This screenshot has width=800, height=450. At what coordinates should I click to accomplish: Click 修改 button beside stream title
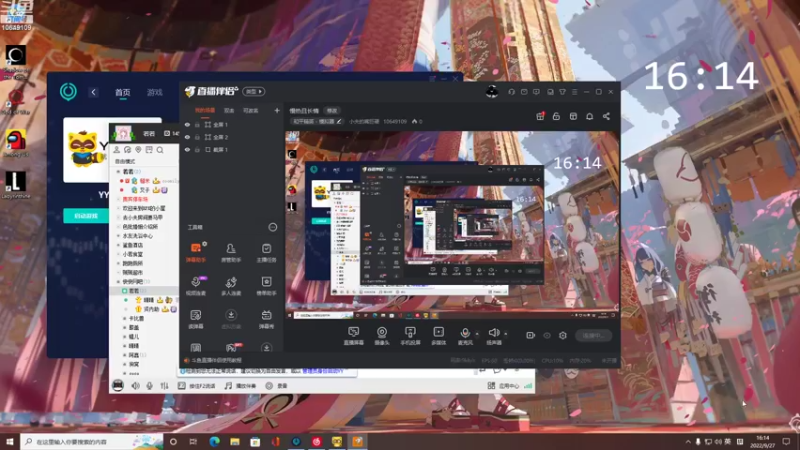(332, 111)
